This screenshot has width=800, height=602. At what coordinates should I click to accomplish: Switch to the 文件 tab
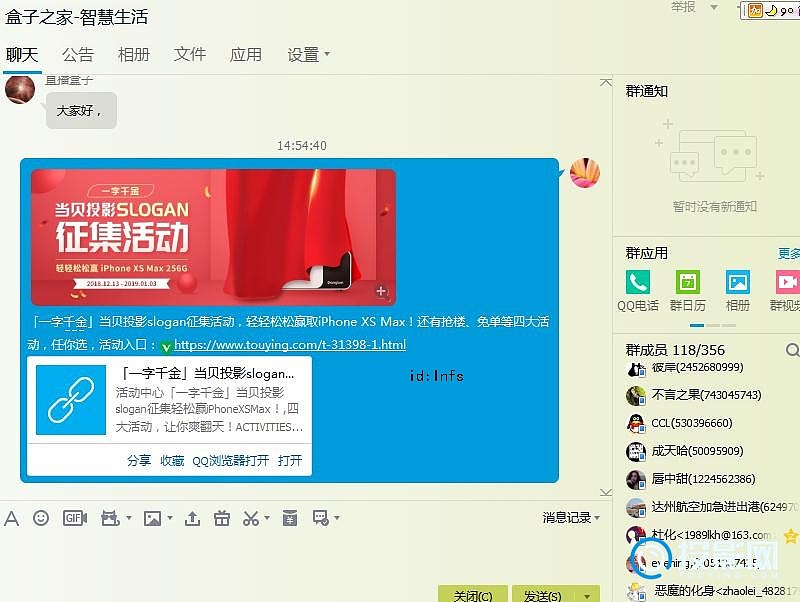[190, 55]
